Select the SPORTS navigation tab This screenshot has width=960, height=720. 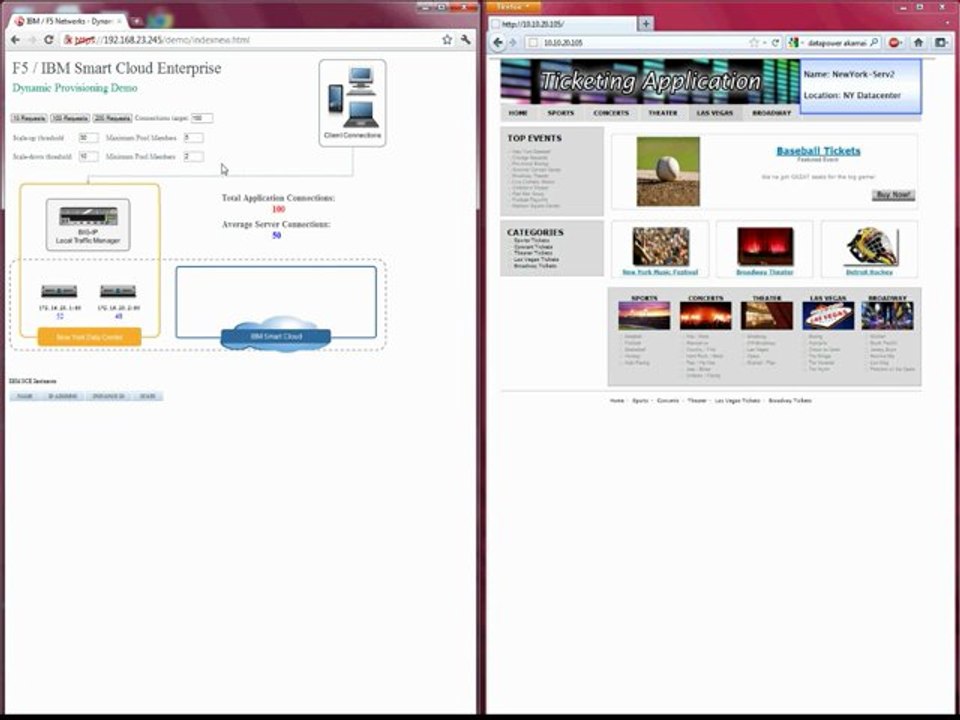tap(561, 113)
